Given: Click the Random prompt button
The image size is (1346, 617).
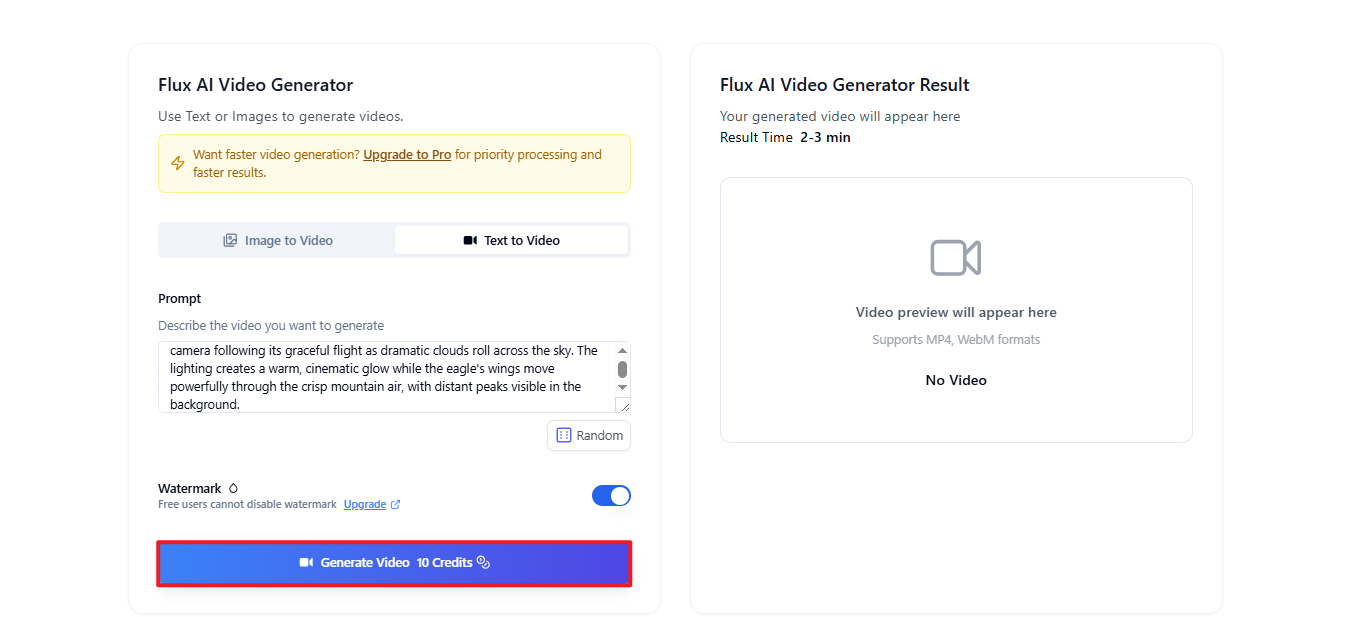Looking at the screenshot, I should (589, 435).
